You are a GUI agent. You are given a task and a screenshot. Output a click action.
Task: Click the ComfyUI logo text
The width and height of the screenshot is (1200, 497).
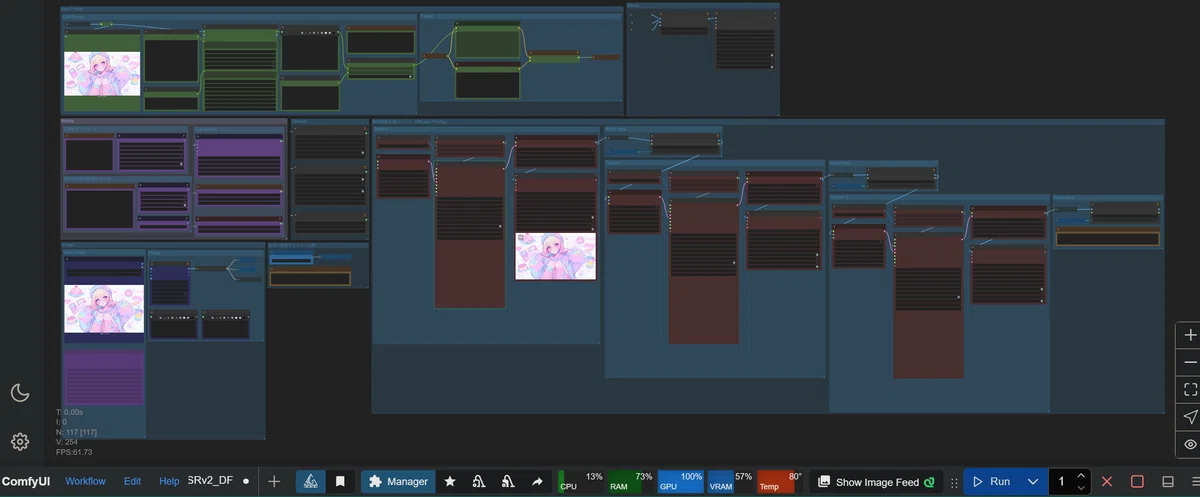coord(26,481)
